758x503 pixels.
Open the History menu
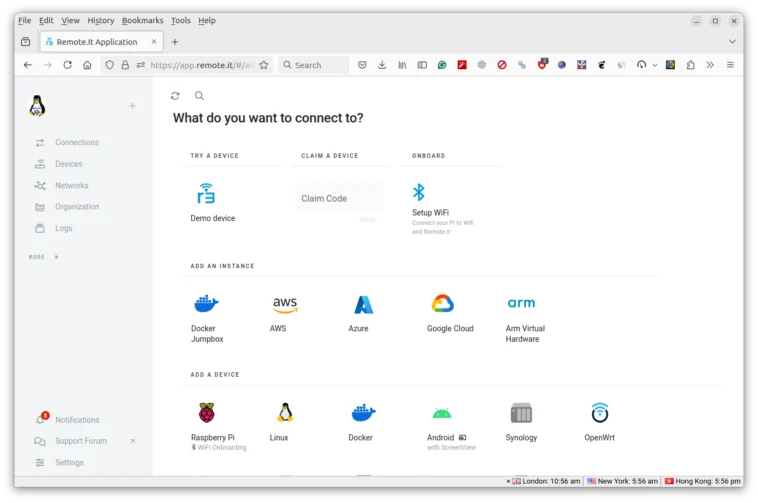pyautogui.click(x=100, y=20)
